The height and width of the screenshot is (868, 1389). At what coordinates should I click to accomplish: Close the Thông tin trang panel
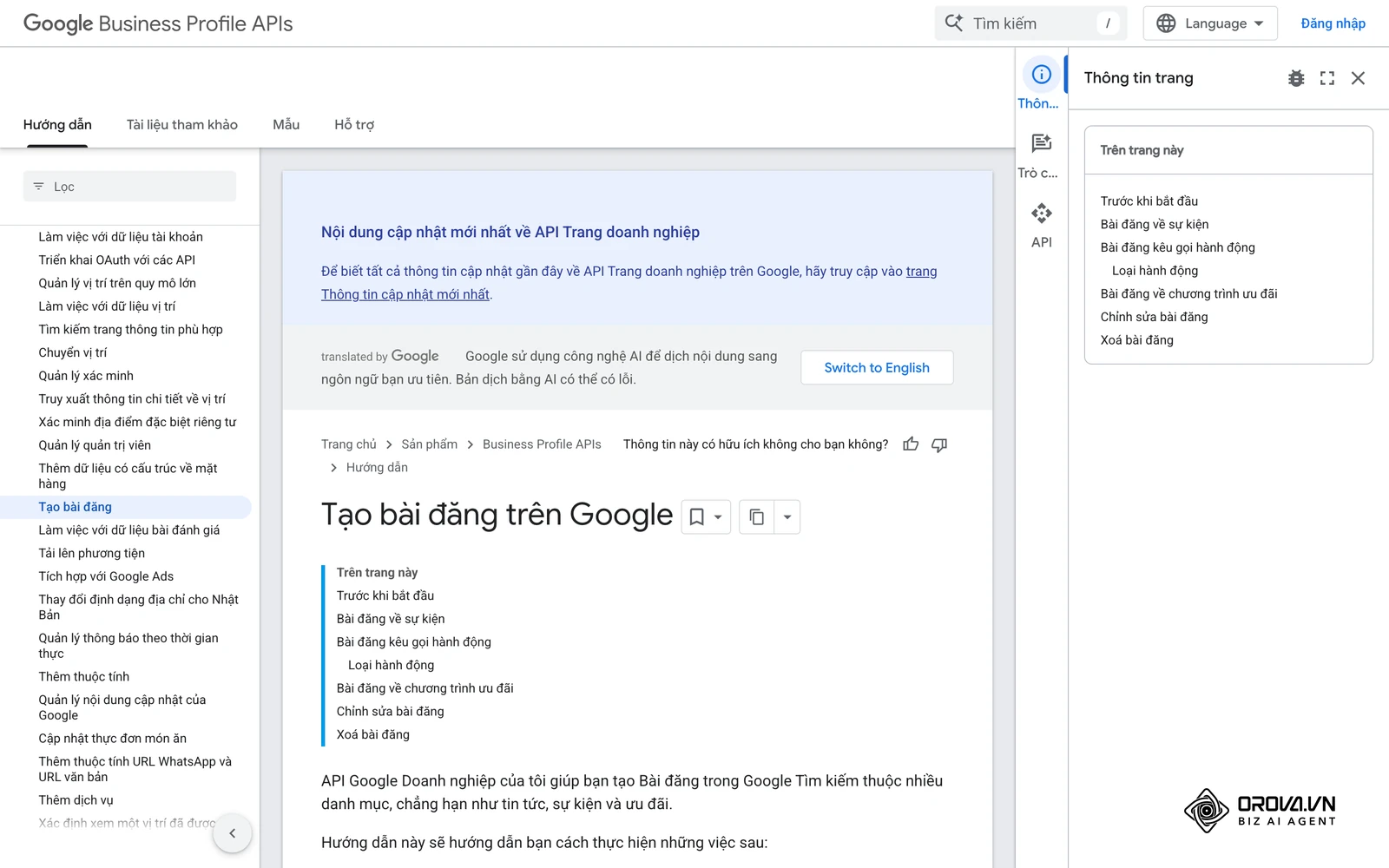[1359, 78]
